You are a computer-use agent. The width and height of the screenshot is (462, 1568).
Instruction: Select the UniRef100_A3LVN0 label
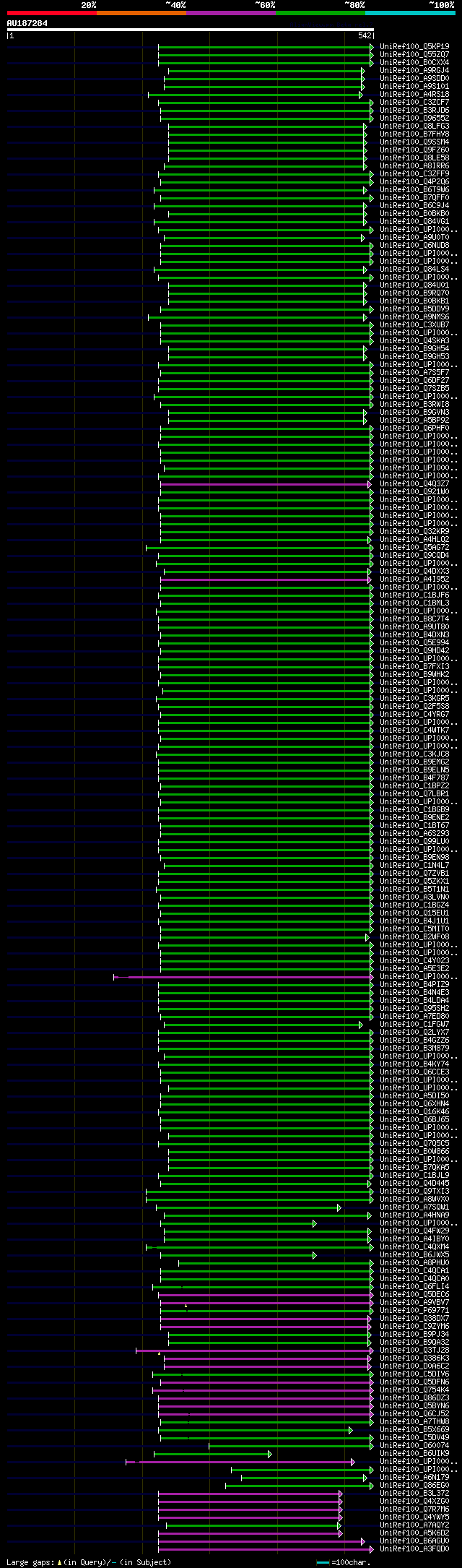[414, 897]
